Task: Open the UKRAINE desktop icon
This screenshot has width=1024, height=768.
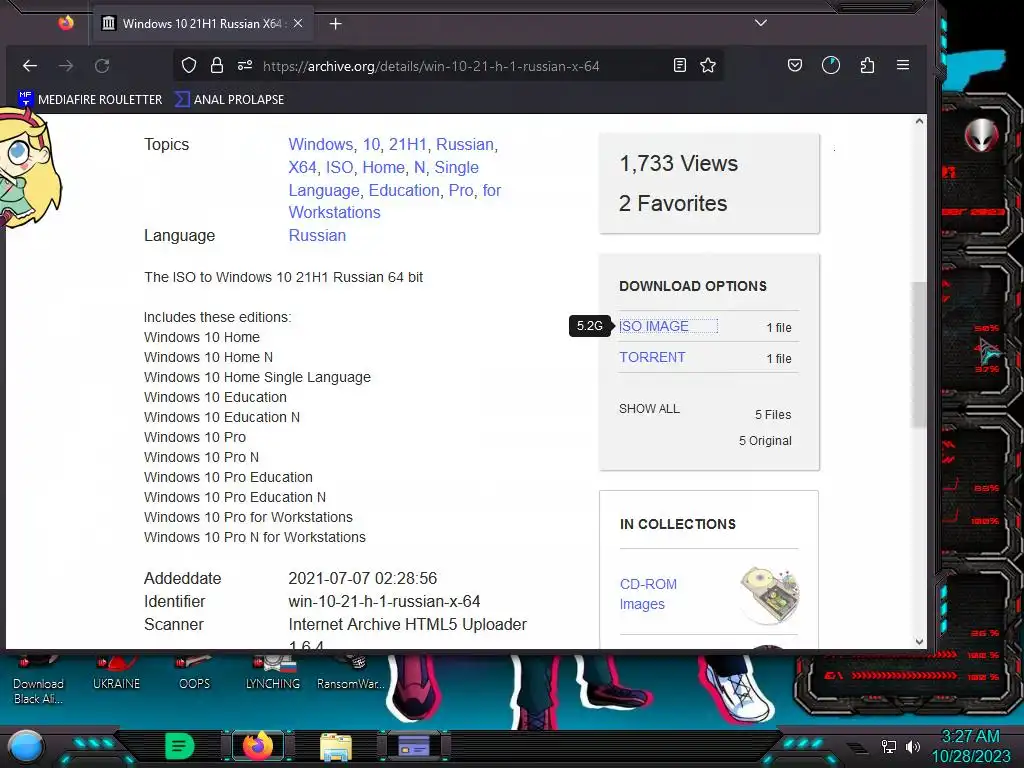Action: (116, 673)
